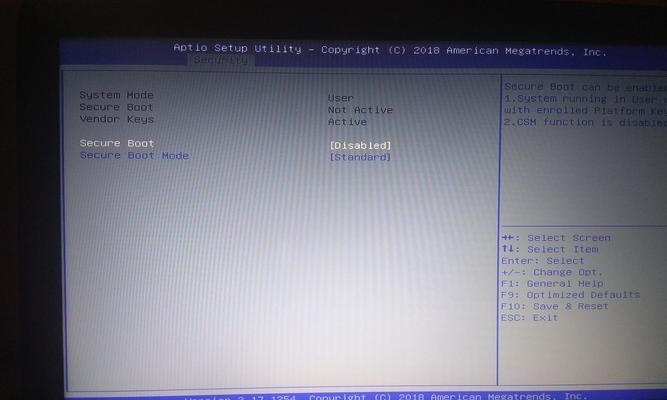Click the '+/-: Change Opt.' hint

552,272
